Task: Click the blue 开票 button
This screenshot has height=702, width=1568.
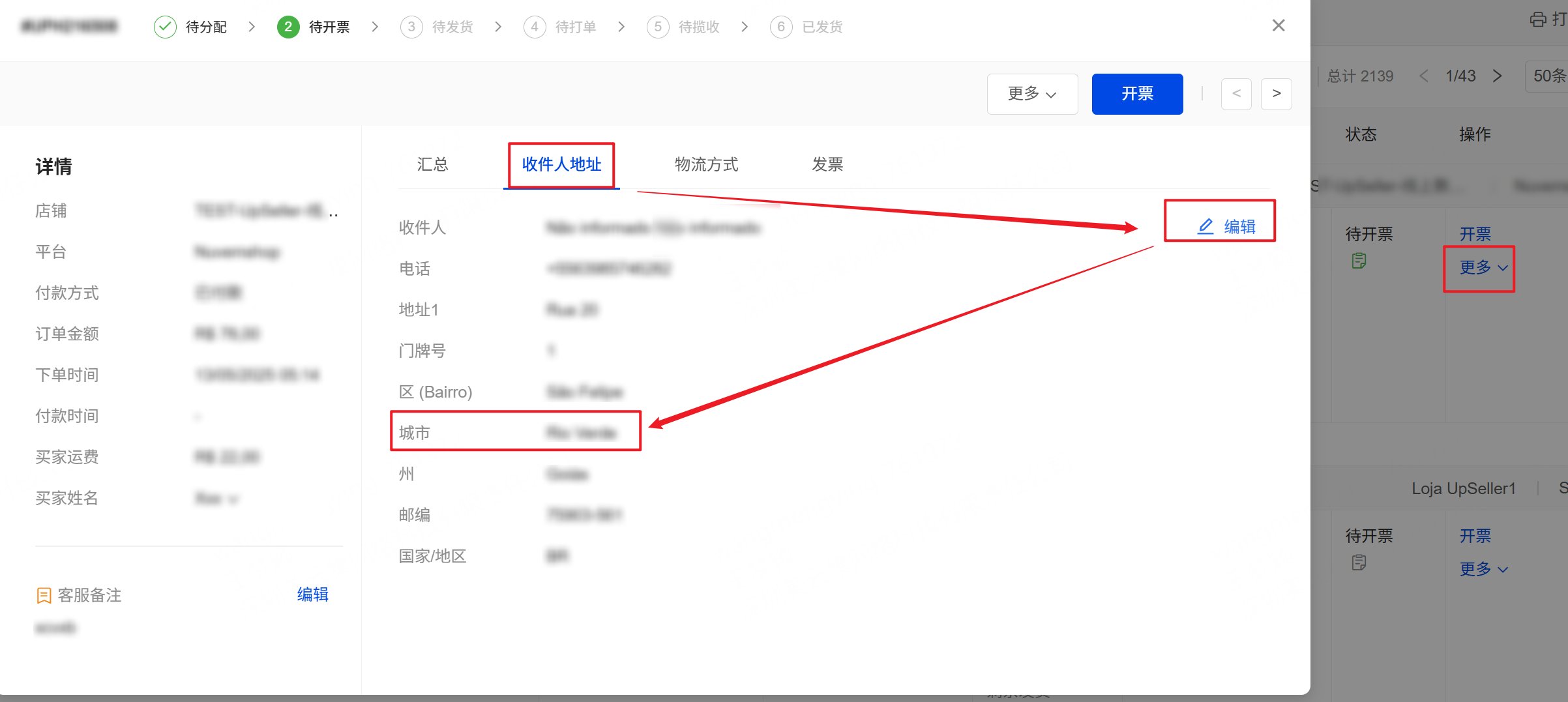Action: [x=1137, y=94]
